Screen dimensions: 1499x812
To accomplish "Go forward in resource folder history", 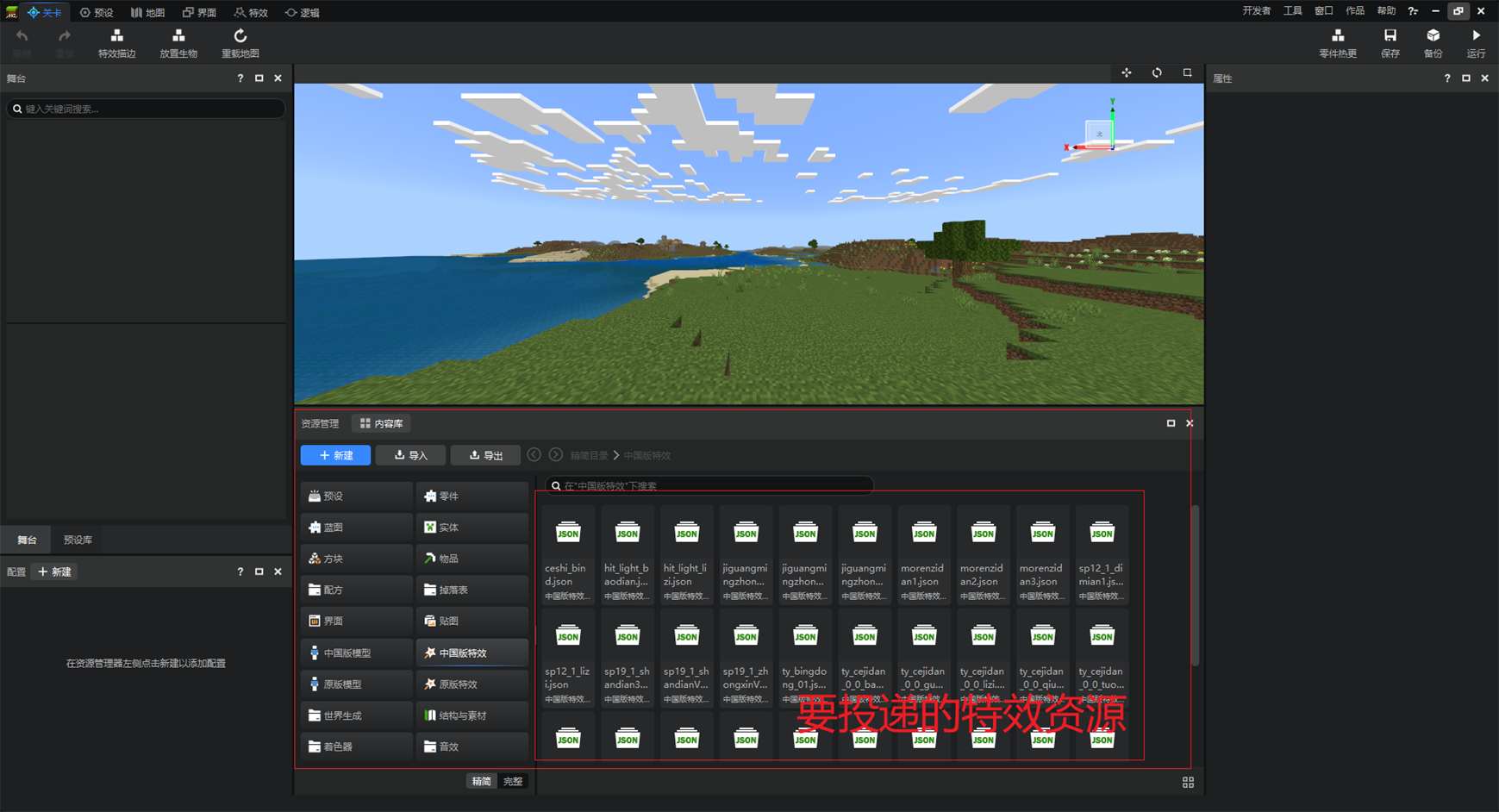I will 556,455.
